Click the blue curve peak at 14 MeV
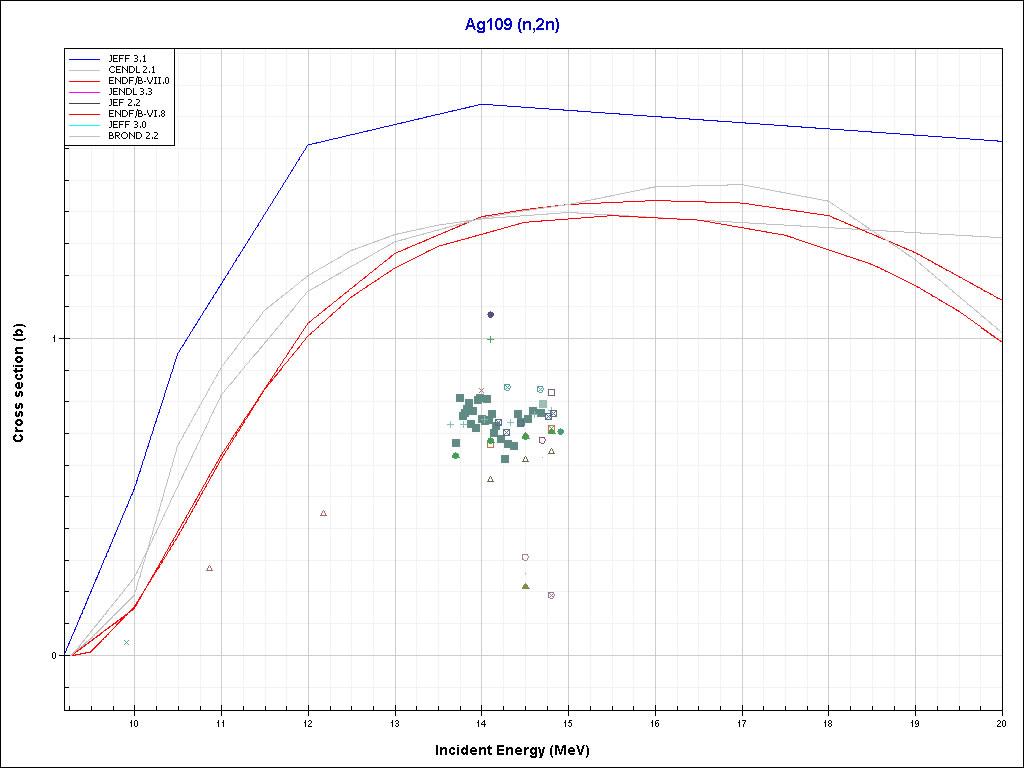Image resolution: width=1024 pixels, height=768 pixels. coord(481,104)
